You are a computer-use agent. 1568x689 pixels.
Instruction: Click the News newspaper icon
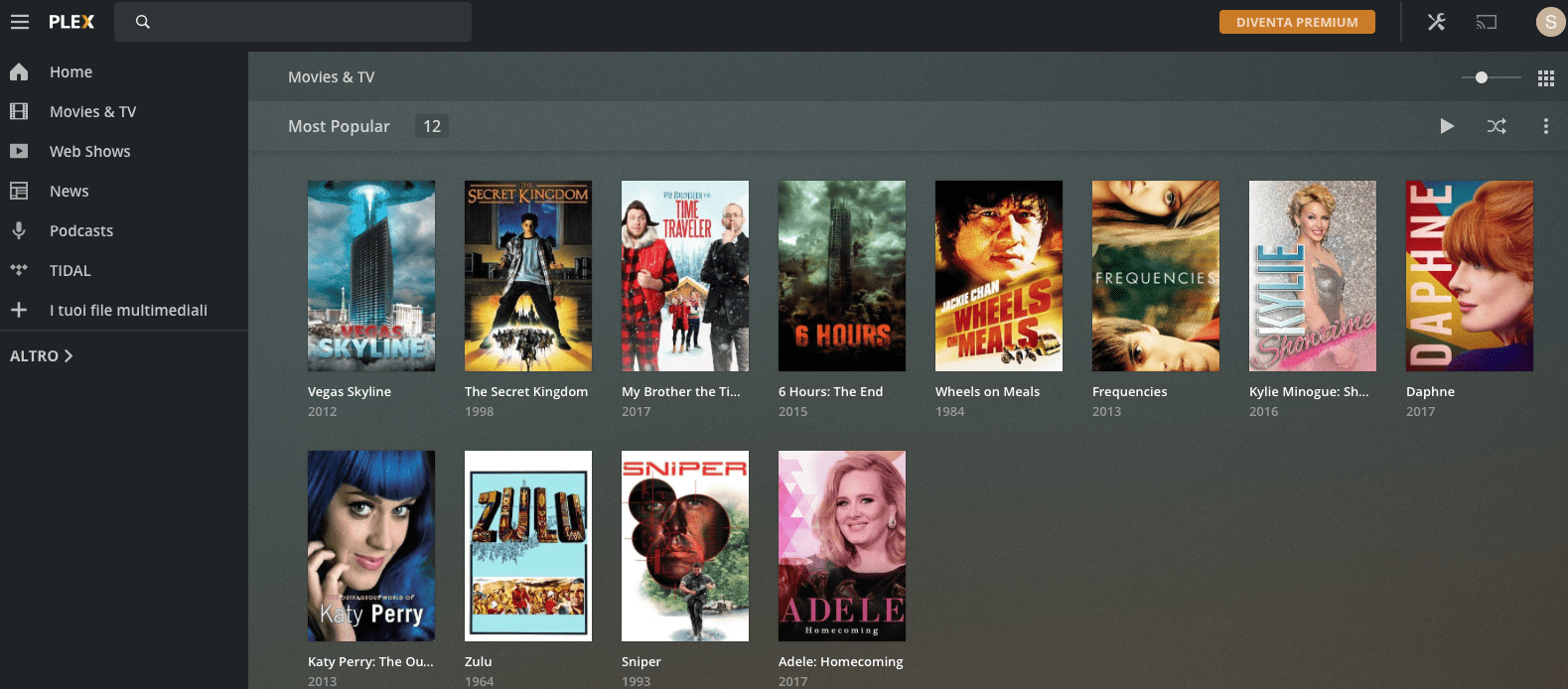click(19, 191)
